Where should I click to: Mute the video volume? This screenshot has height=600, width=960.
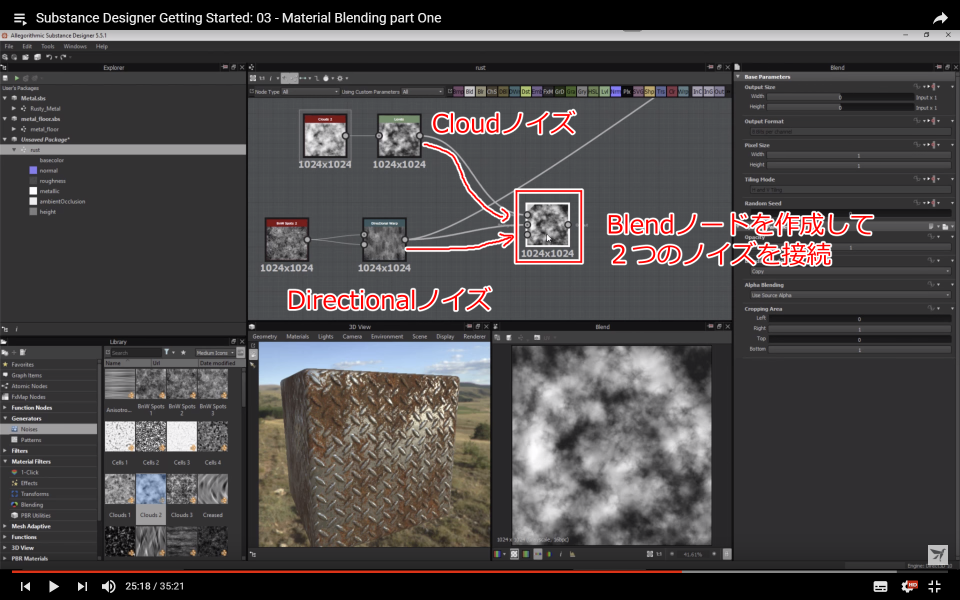point(108,587)
